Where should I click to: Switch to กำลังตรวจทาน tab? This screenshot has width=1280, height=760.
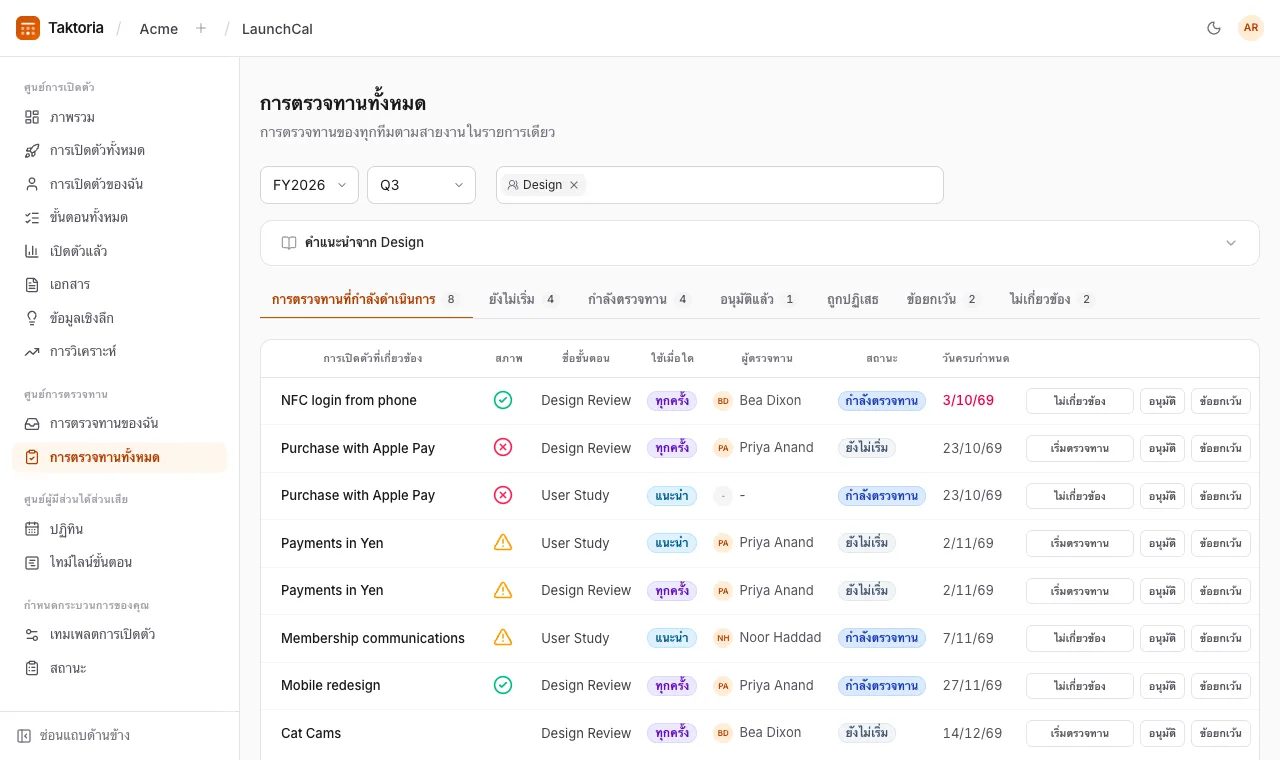coord(639,299)
